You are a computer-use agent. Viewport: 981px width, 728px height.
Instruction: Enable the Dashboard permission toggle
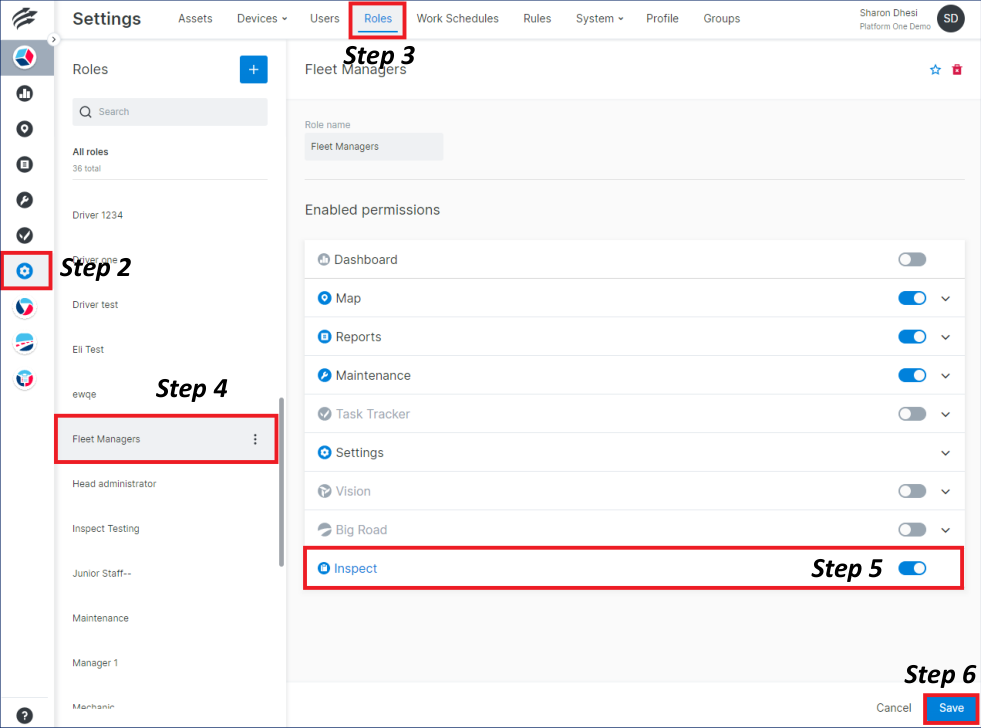[x=912, y=259]
